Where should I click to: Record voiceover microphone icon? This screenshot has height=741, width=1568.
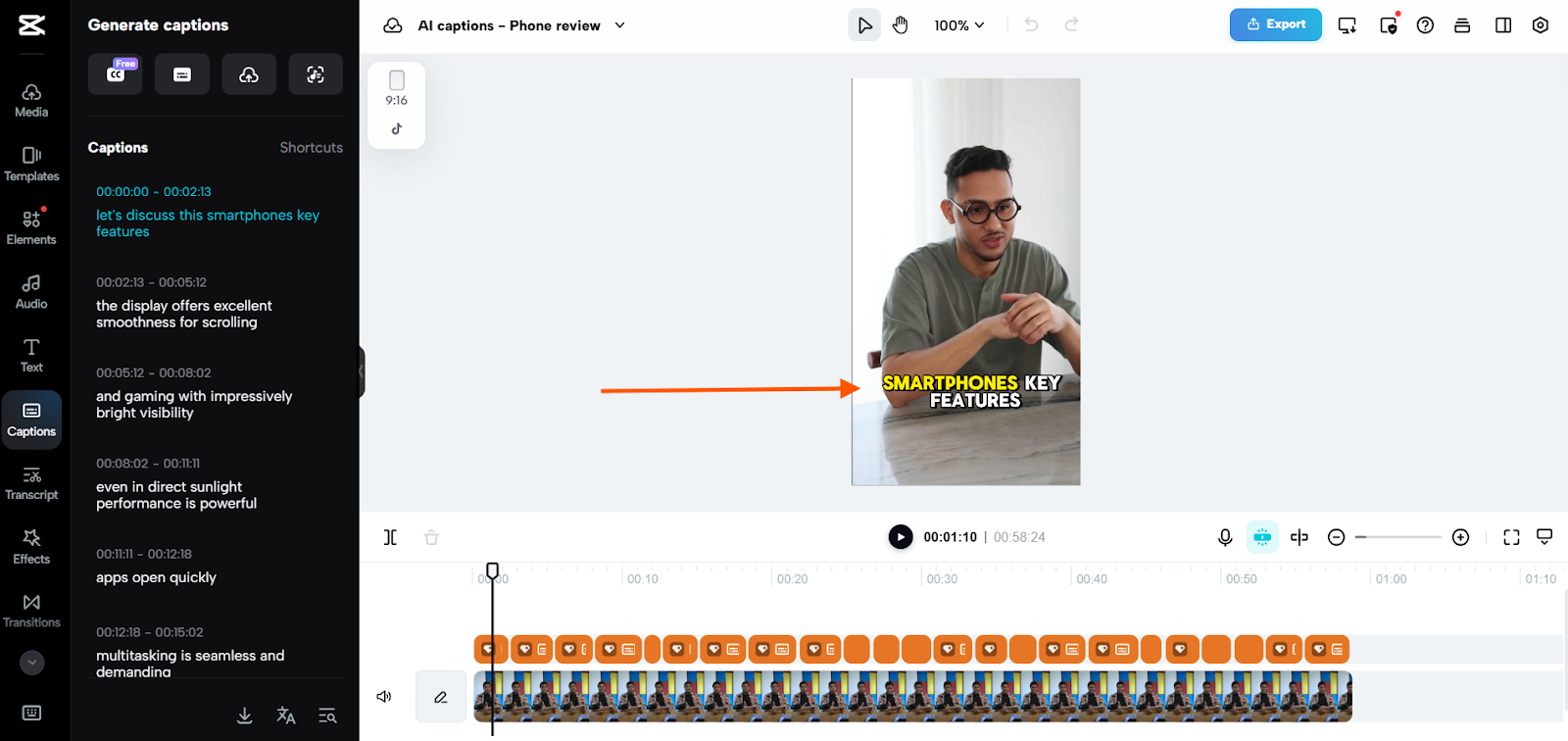[1225, 537]
